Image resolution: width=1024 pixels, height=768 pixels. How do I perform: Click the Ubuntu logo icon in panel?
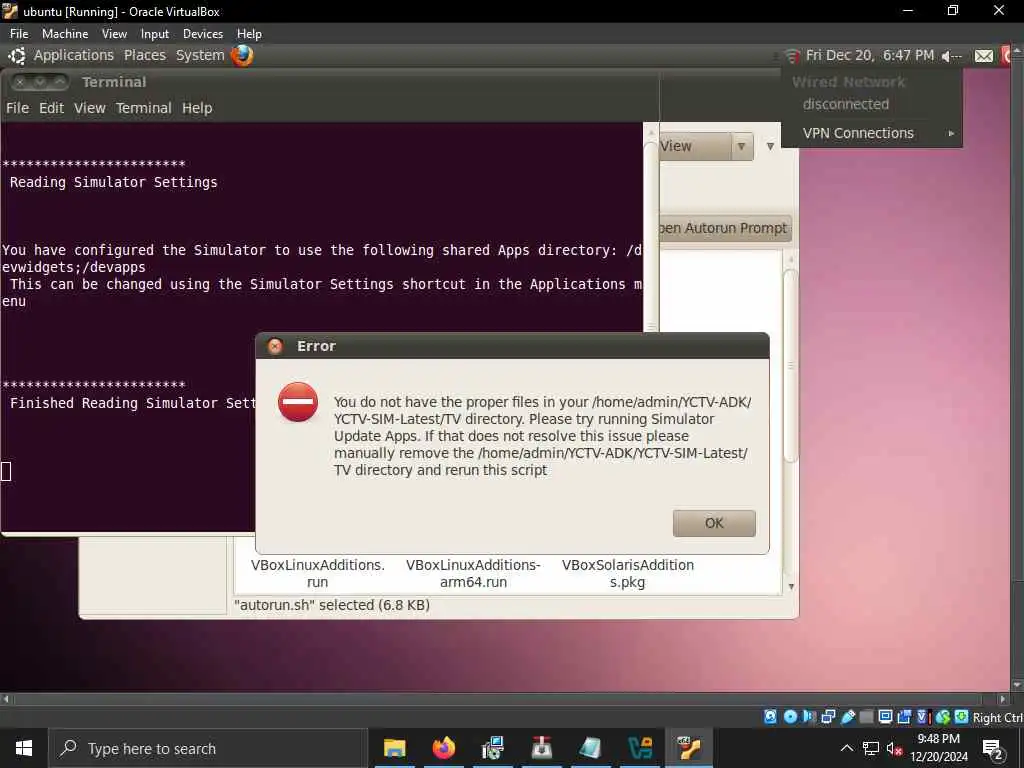(x=16, y=56)
